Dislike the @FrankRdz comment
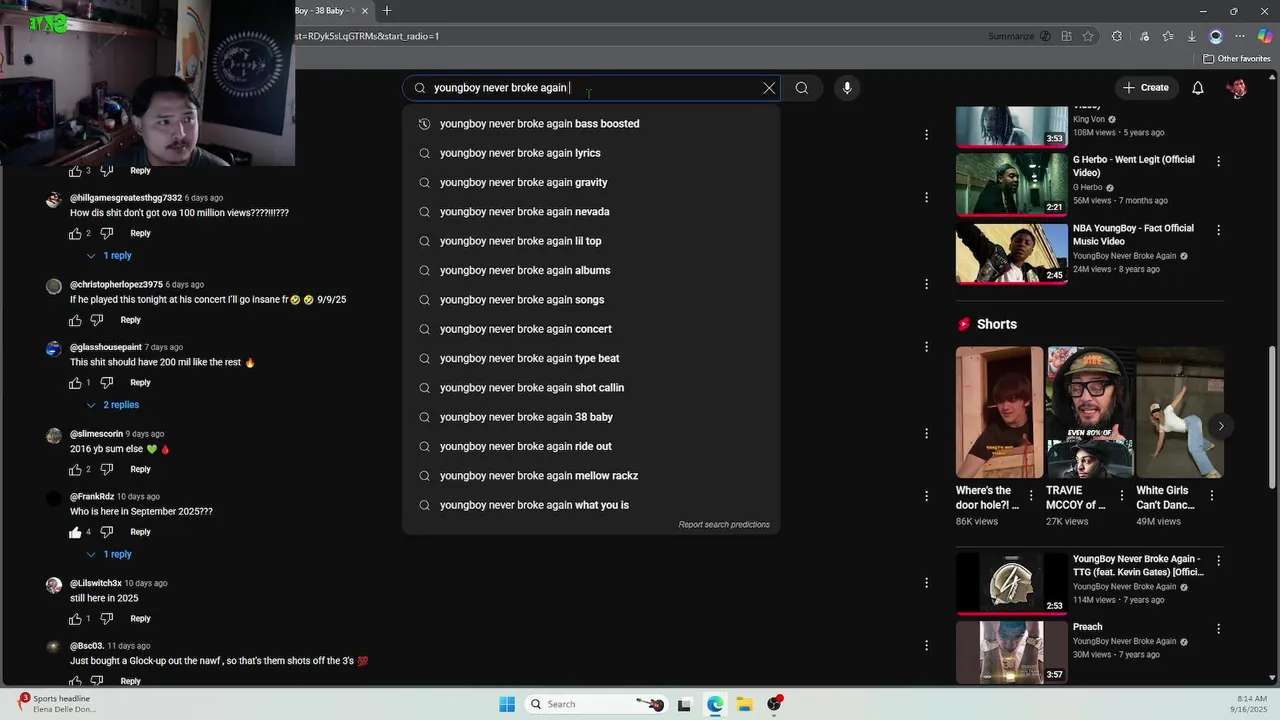The height and width of the screenshot is (720, 1280). (x=107, y=533)
